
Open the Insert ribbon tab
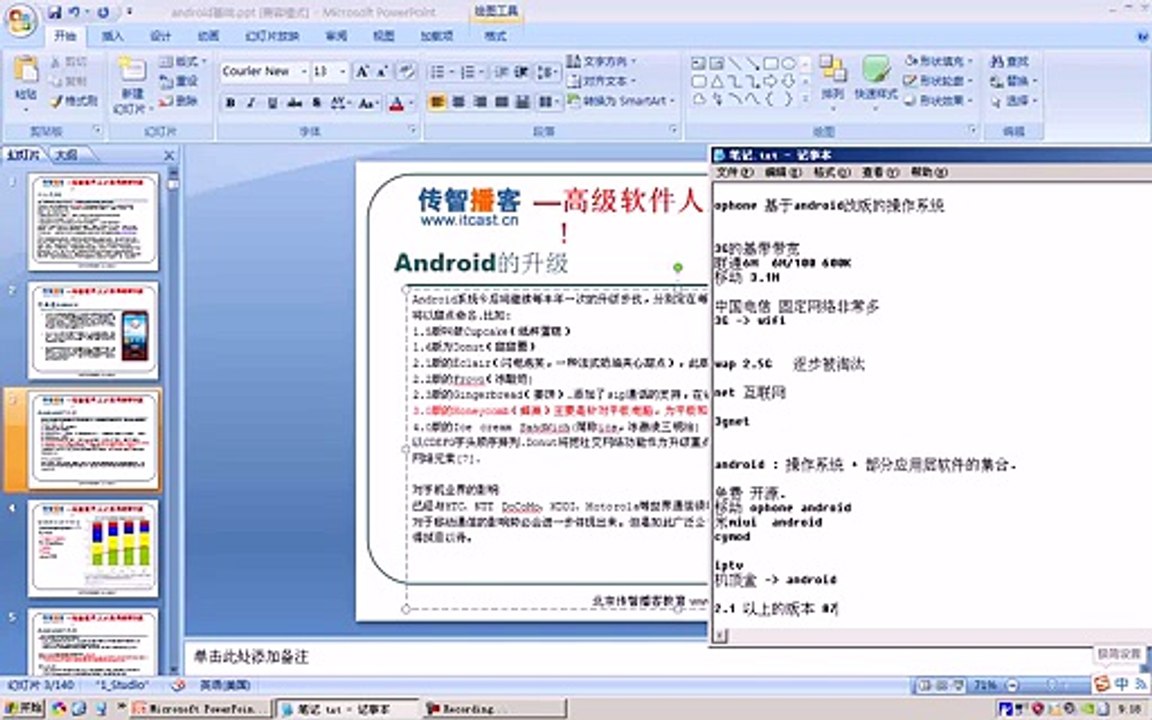[112, 35]
